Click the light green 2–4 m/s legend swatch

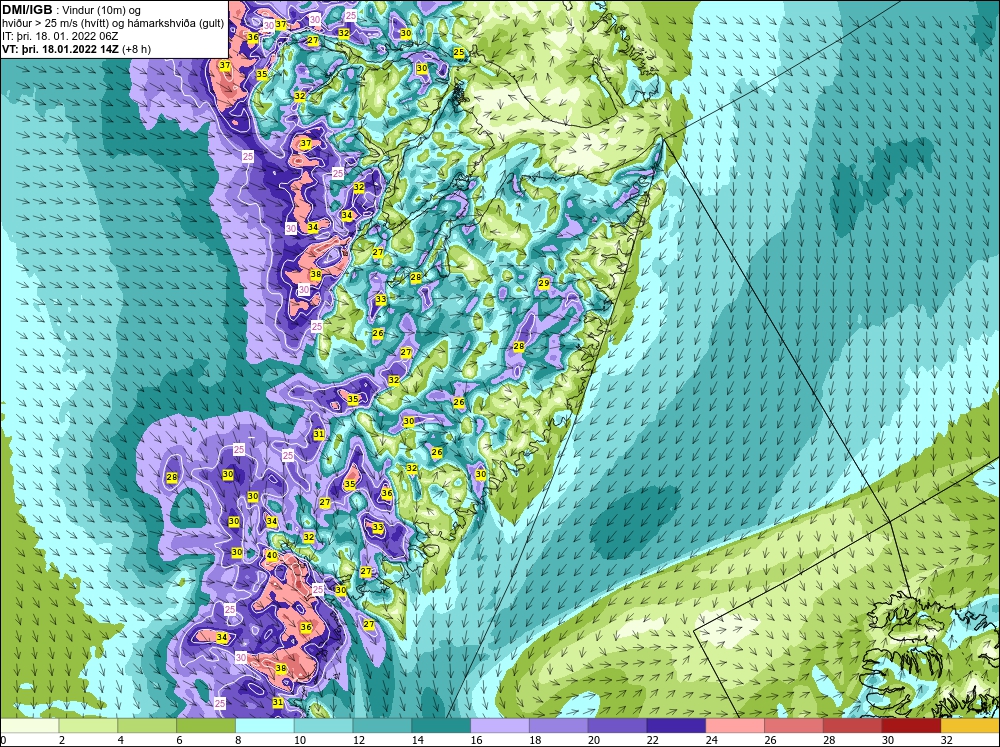(x=88, y=726)
